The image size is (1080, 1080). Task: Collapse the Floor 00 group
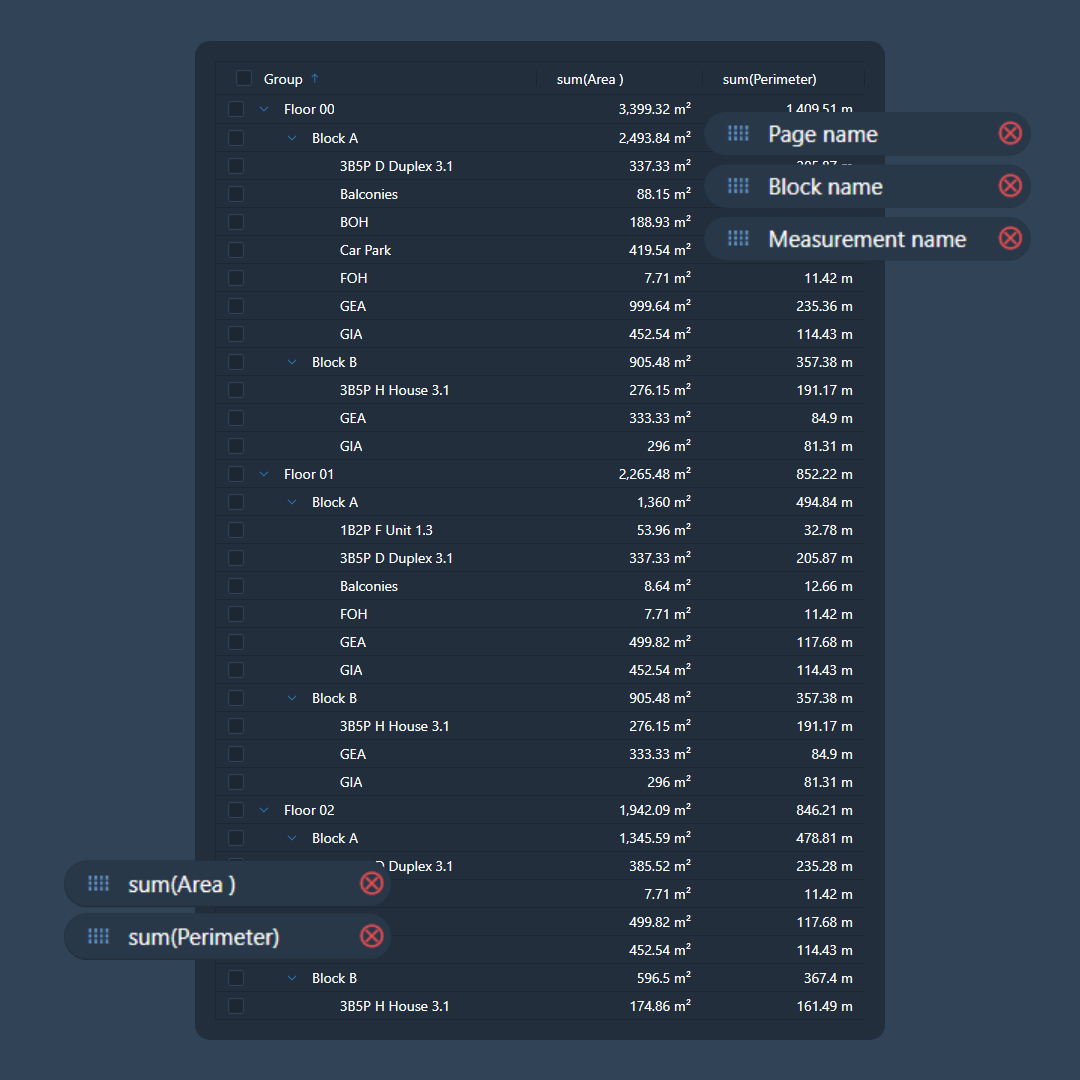coord(263,110)
